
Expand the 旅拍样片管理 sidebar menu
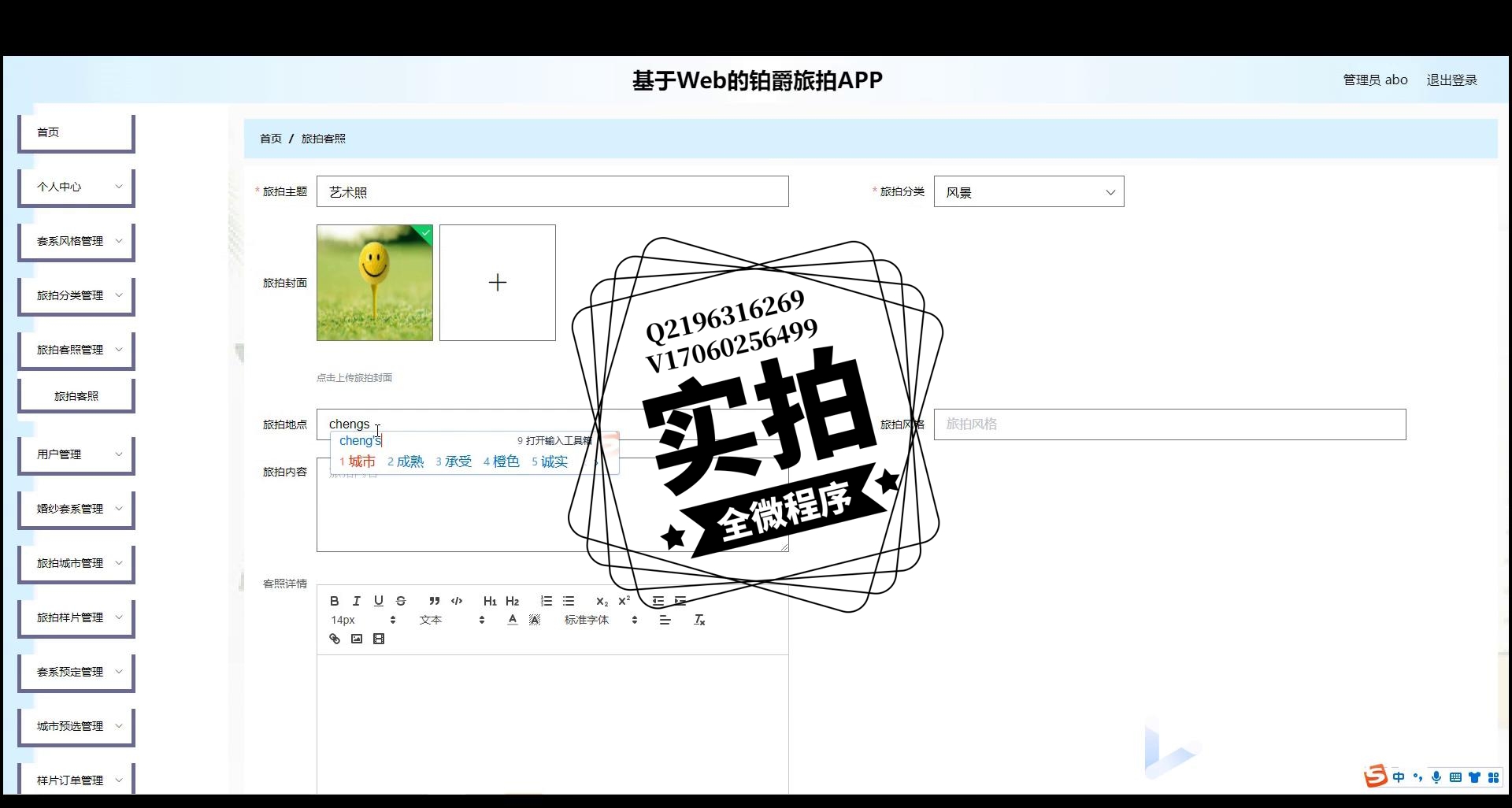pos(76,617)
